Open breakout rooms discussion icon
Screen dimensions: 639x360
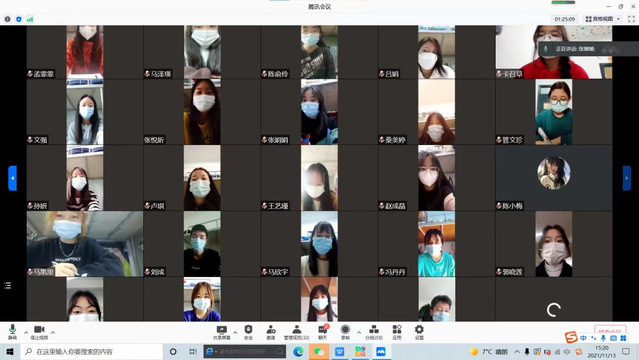point(374,332)
